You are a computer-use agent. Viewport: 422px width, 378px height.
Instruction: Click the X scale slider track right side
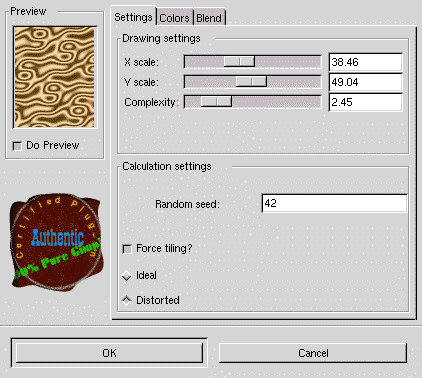288,62
